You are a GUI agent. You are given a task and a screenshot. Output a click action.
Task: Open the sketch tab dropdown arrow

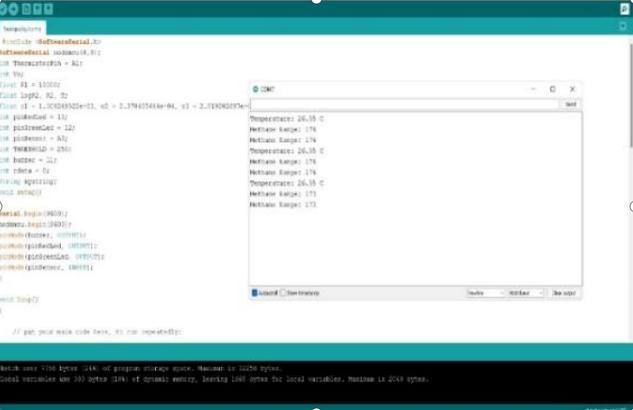click(x=623, y=26)
